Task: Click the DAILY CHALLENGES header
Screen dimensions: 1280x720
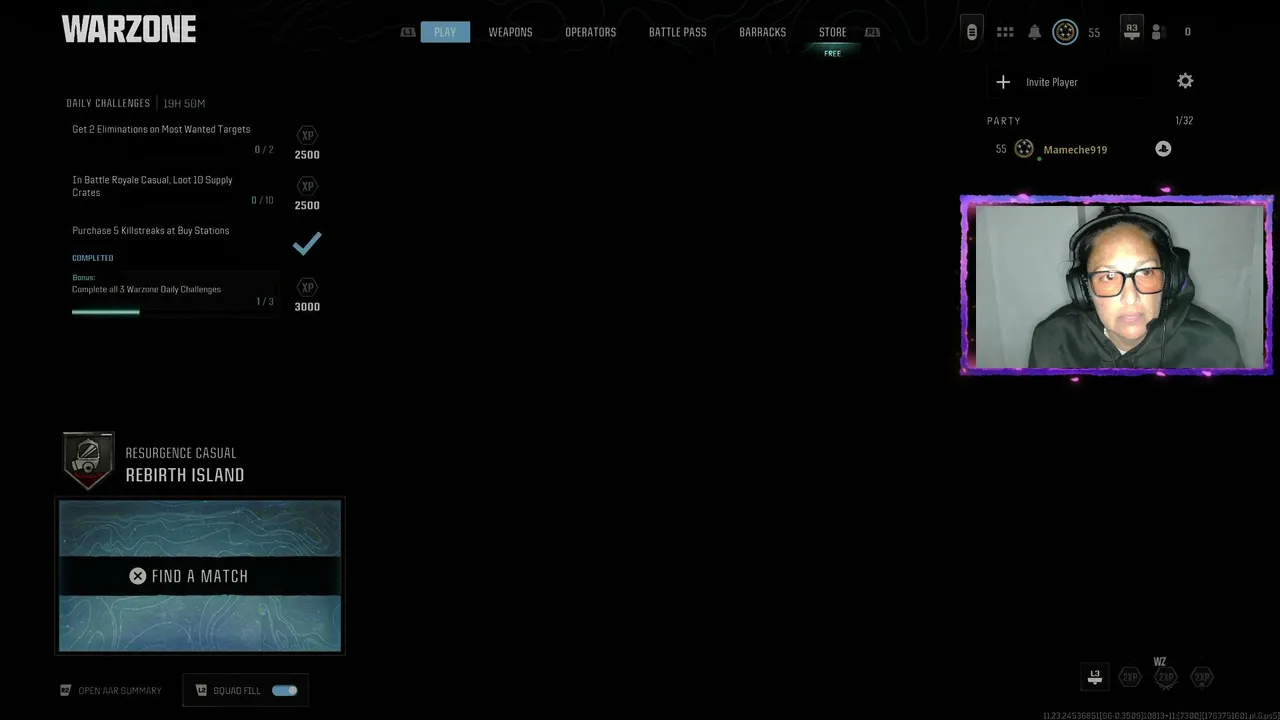Action: point(108,103)
